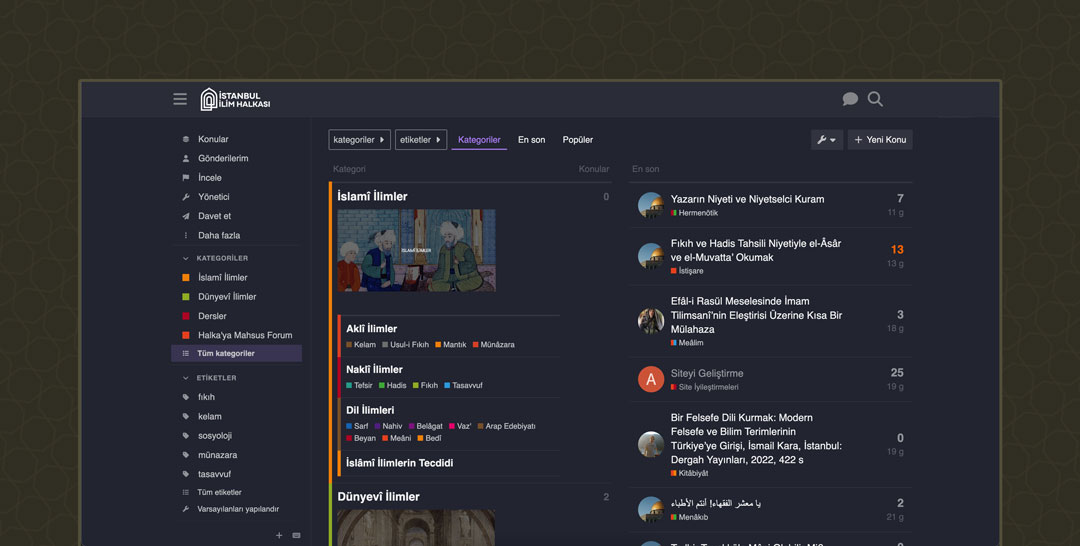Open the Dil İlimleri subcategory link
Viewport: 1080px width, 546px height.
pos(370,410)
